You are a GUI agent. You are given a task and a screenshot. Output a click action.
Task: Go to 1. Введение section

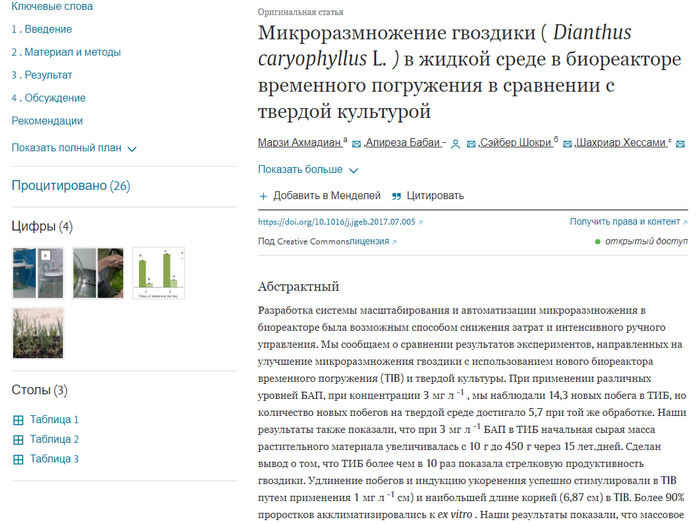click(42, 29)
